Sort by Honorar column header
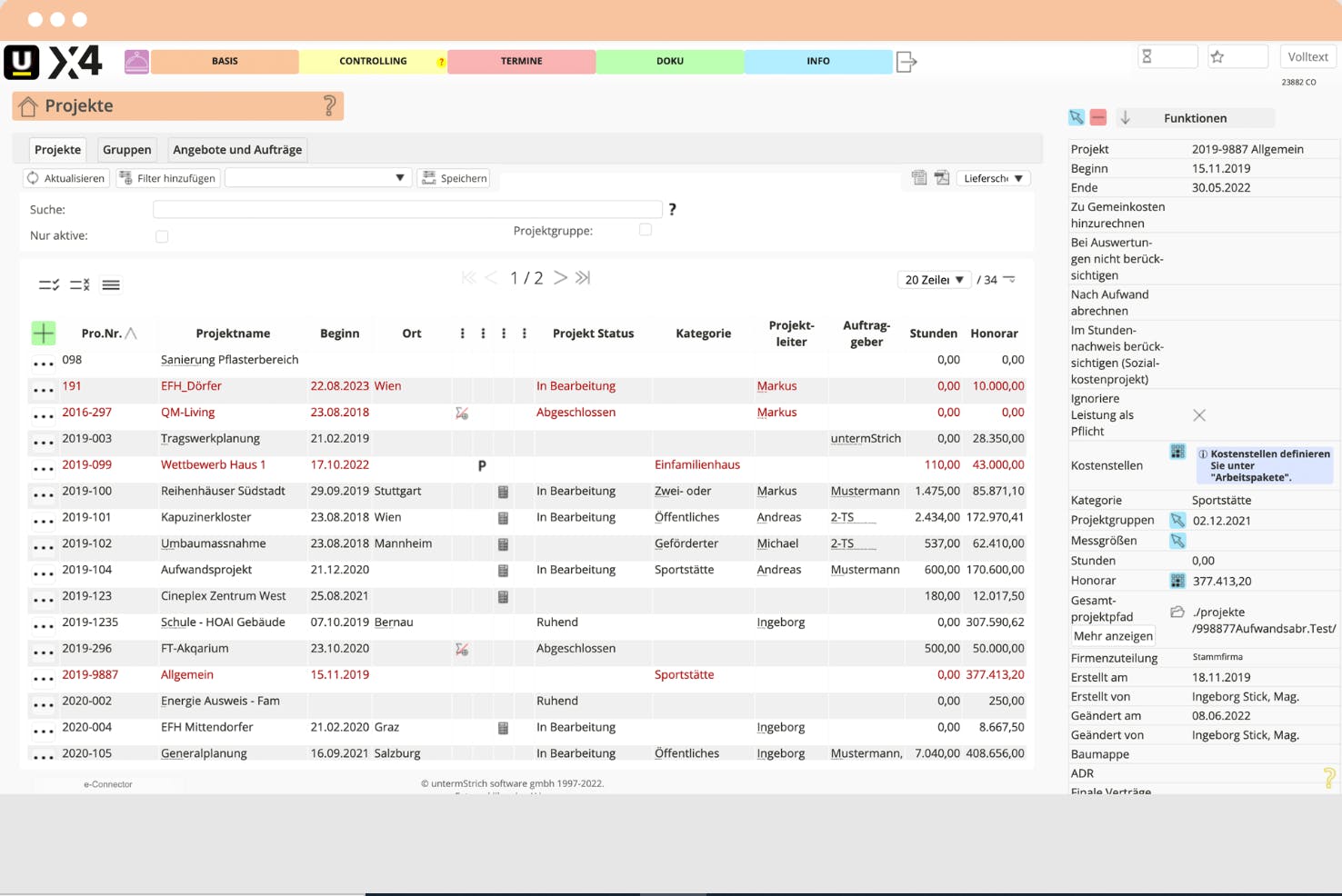The width and height of the screenshot is (1342, 896). (x=994, y=334)
